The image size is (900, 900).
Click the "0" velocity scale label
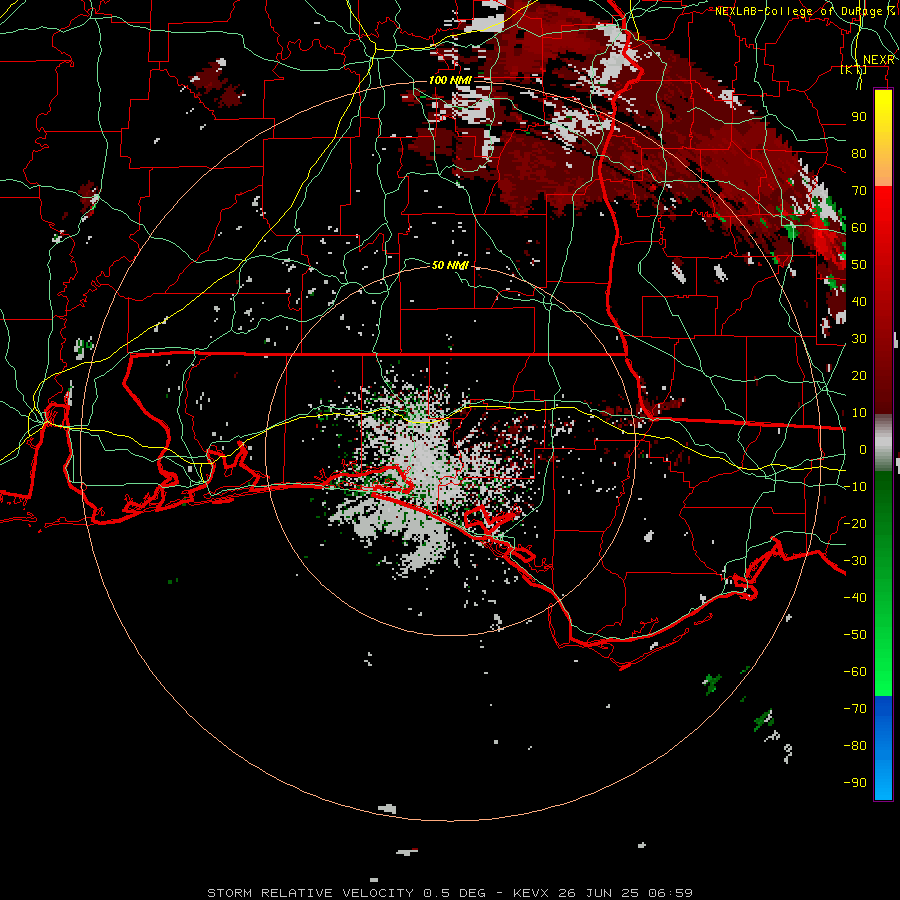(863, 449)
